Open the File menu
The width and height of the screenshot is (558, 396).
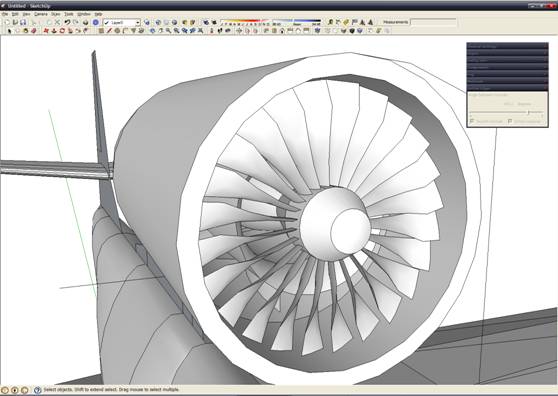[x=5, y=14]
